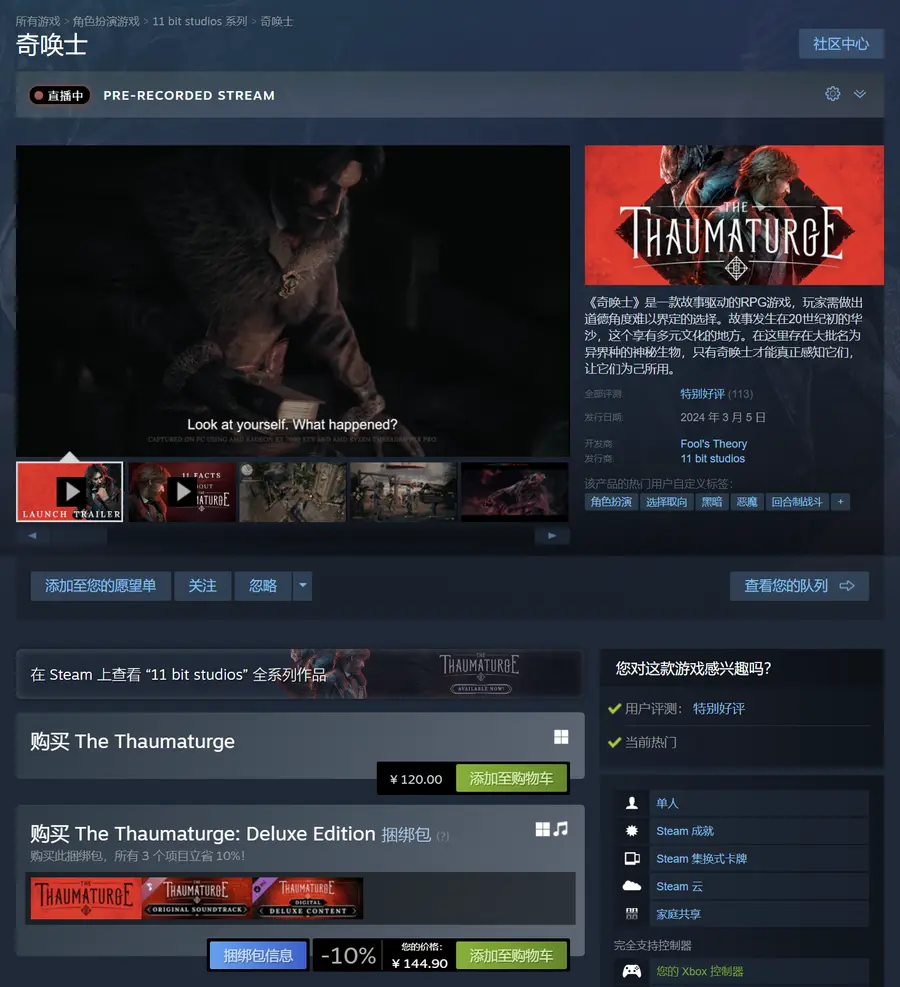Click the media strip horizontal scrollbar
Viewport: 900px width, 987px height.
point(293,536)
